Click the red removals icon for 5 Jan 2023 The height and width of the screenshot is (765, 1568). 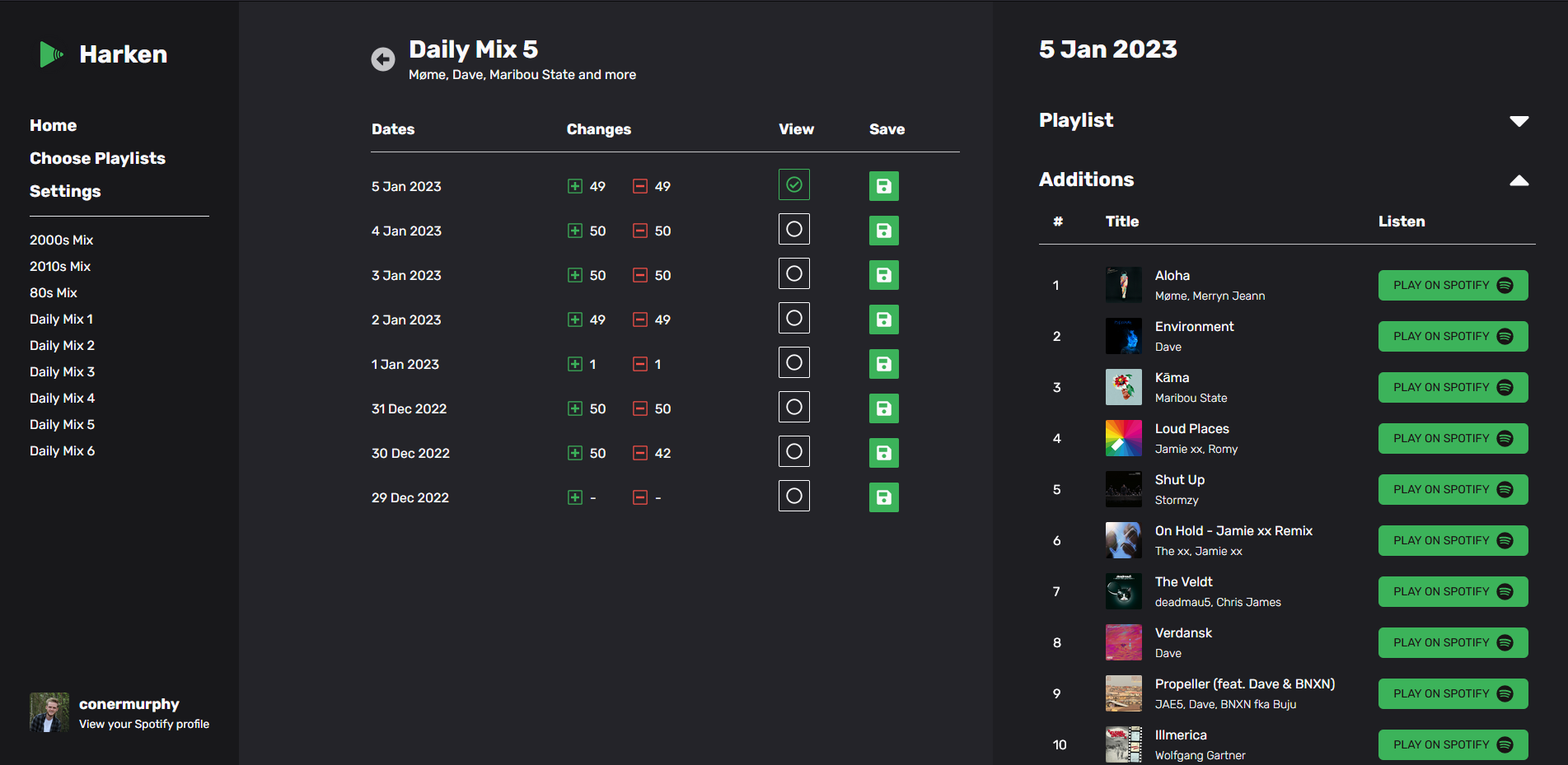tap(640, 186)
